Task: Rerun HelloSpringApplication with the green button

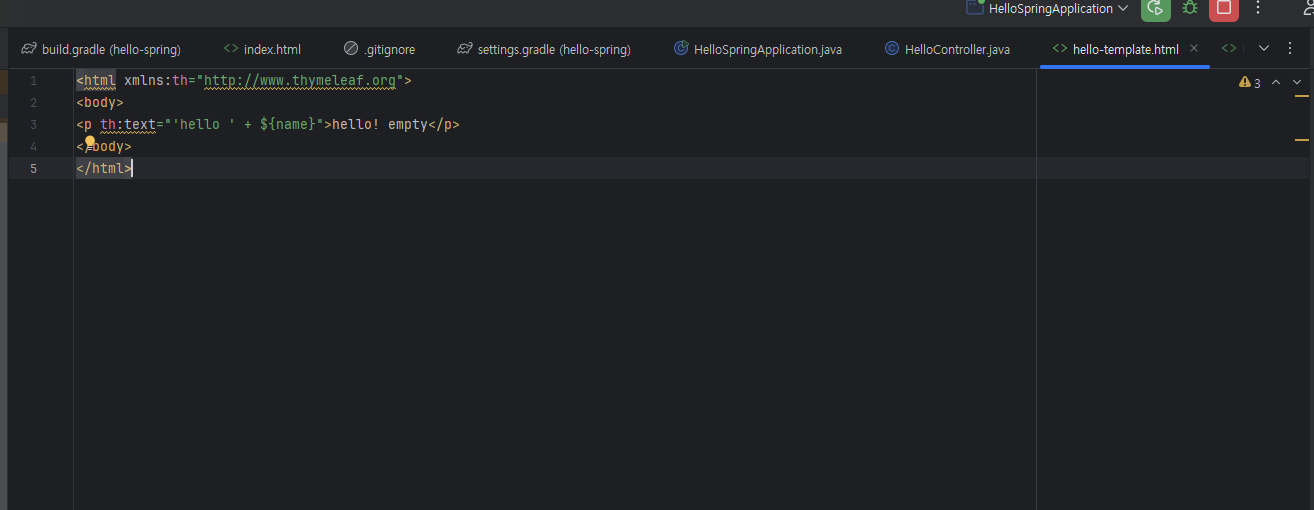Action: [x=1155, y=8]
